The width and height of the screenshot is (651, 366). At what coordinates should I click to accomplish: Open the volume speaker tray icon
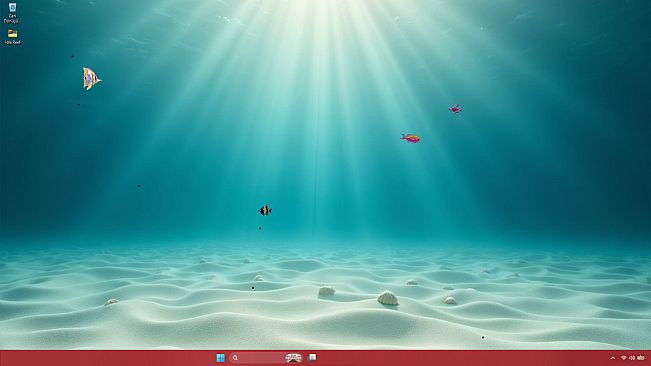[632, 358]
